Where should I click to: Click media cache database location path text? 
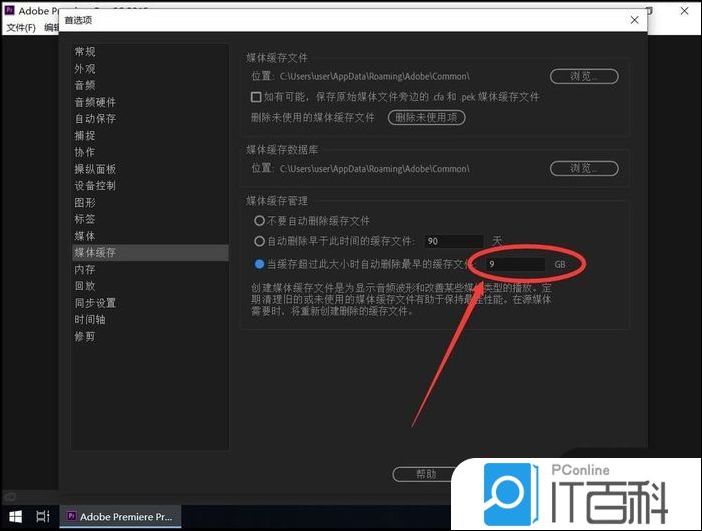click(375, 169)
